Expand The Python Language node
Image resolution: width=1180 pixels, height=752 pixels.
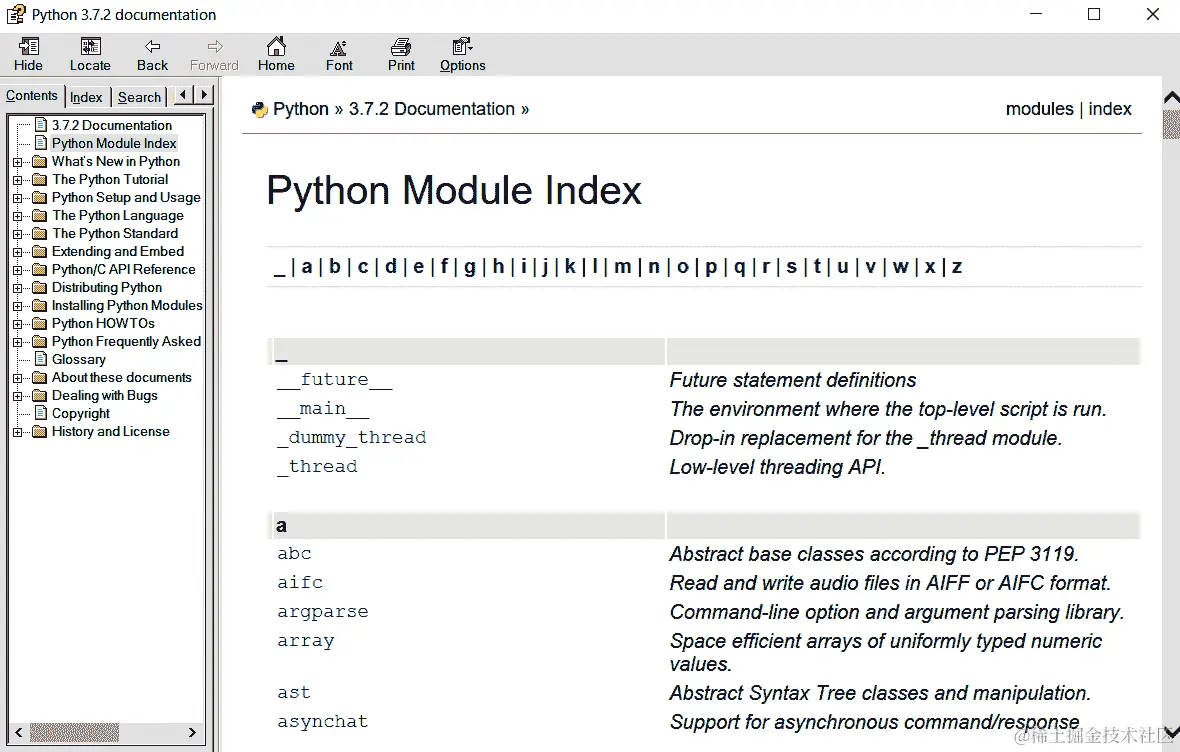click(18, 216)
